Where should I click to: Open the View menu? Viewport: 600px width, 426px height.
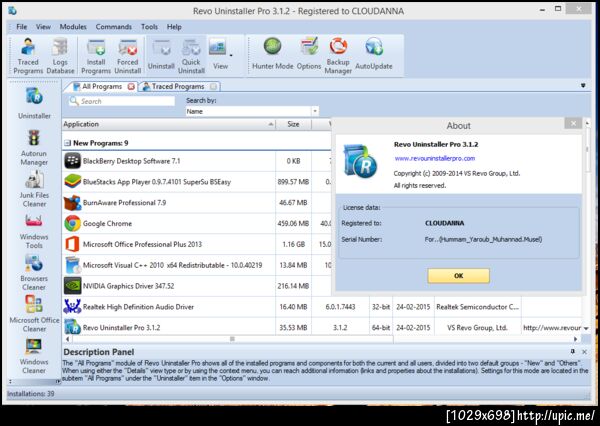(43, 27)
